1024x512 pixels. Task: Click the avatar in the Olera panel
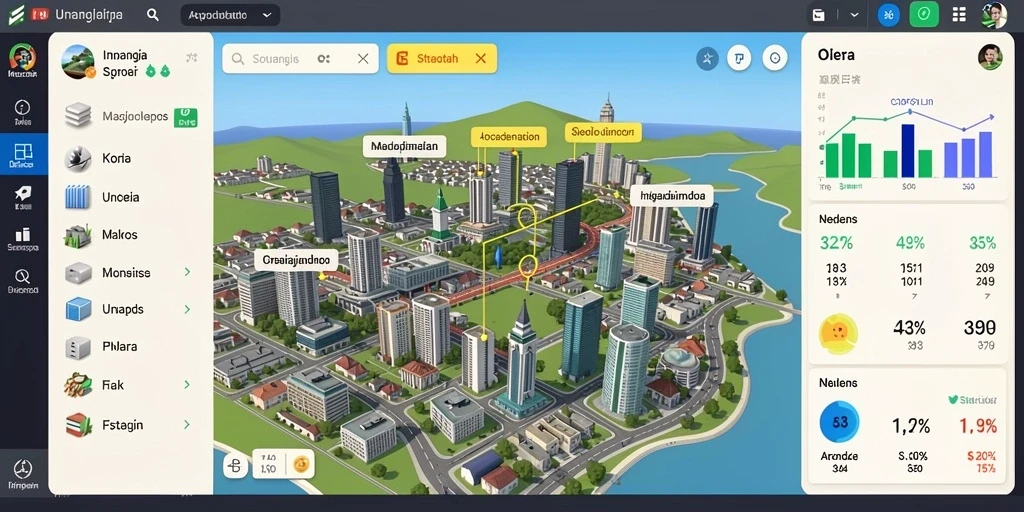(x=990, y=57)
